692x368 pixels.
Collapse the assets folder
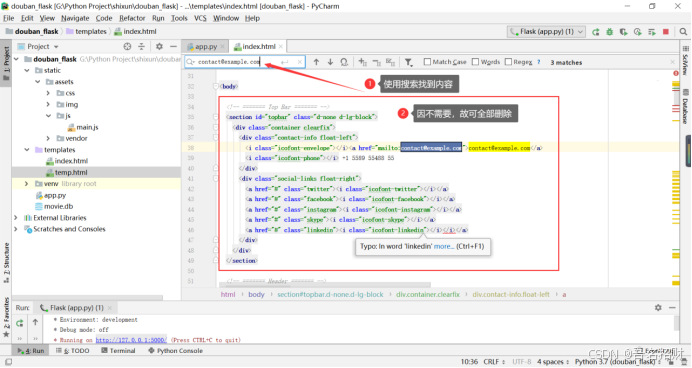point(38,82)
